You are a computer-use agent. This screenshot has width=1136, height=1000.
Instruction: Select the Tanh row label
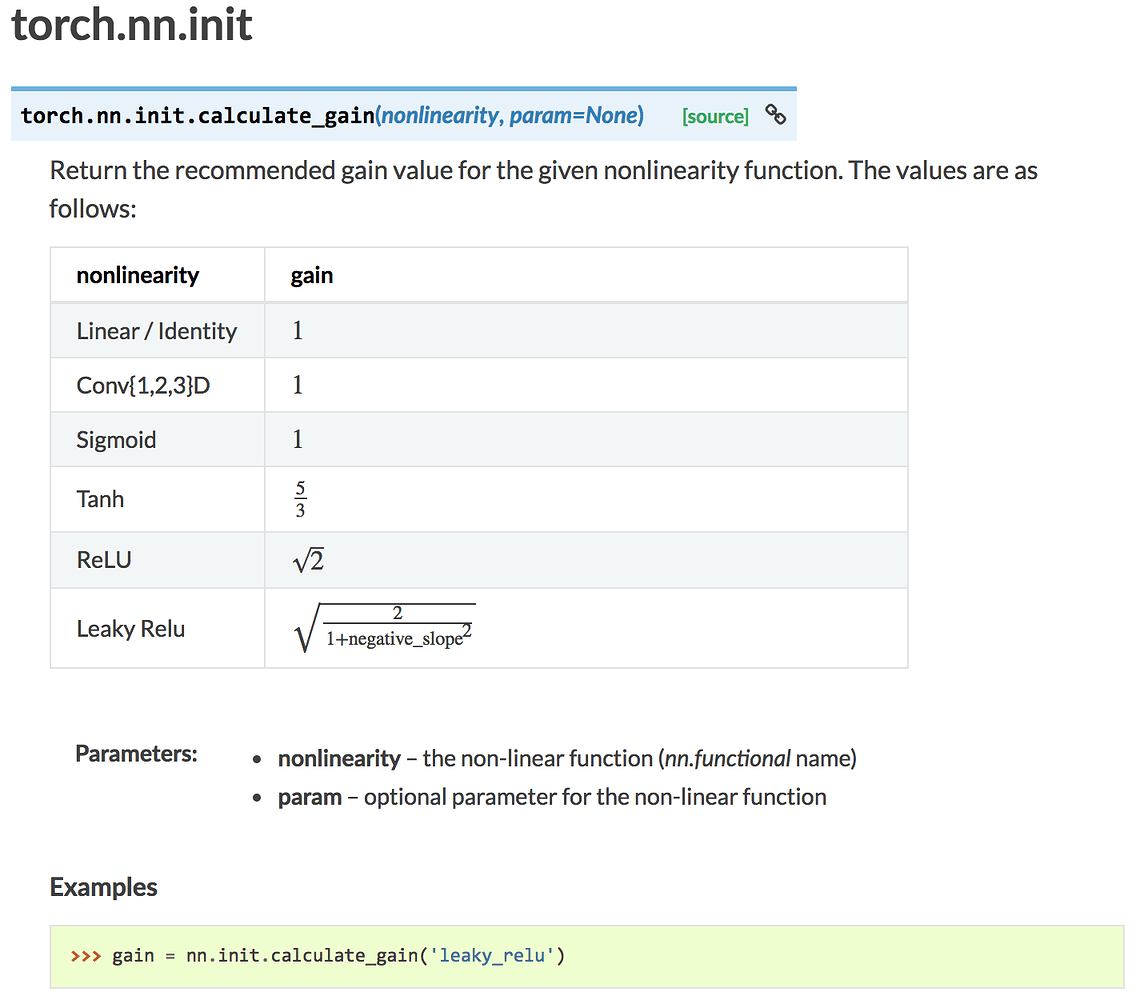[x=100, y=499]
